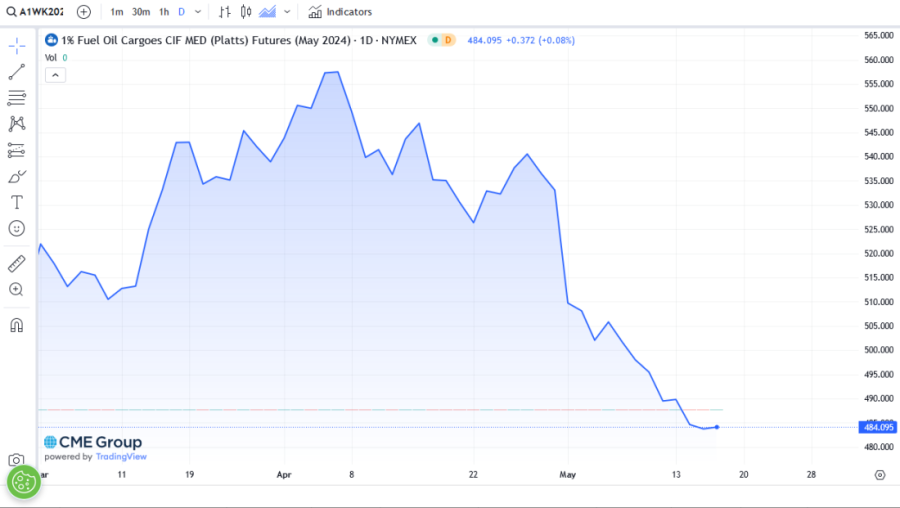This screenshot has height=508, width=900.
Task: Open the Fibonacci retracement tool
Action: pos(17,98)
